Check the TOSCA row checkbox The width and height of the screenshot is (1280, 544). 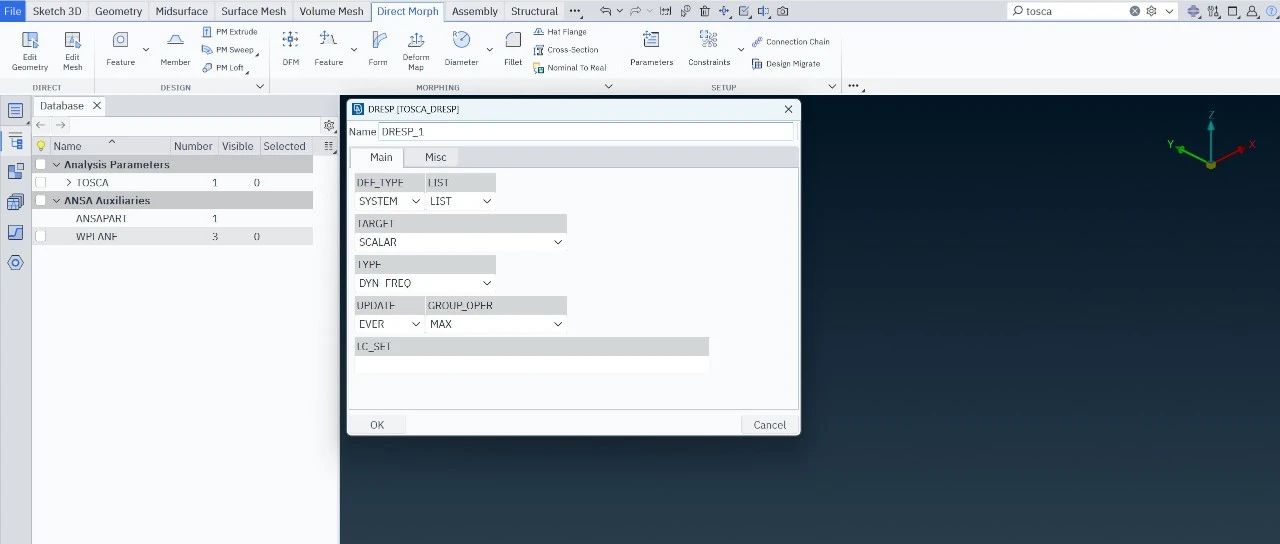pos(41,183)
